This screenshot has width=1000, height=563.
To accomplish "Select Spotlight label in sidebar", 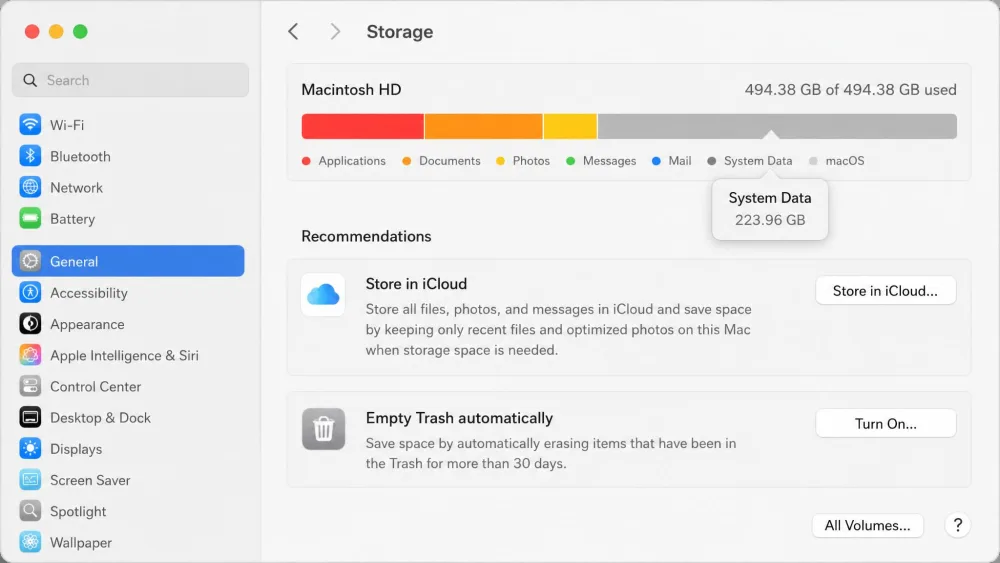I will 78,511.
